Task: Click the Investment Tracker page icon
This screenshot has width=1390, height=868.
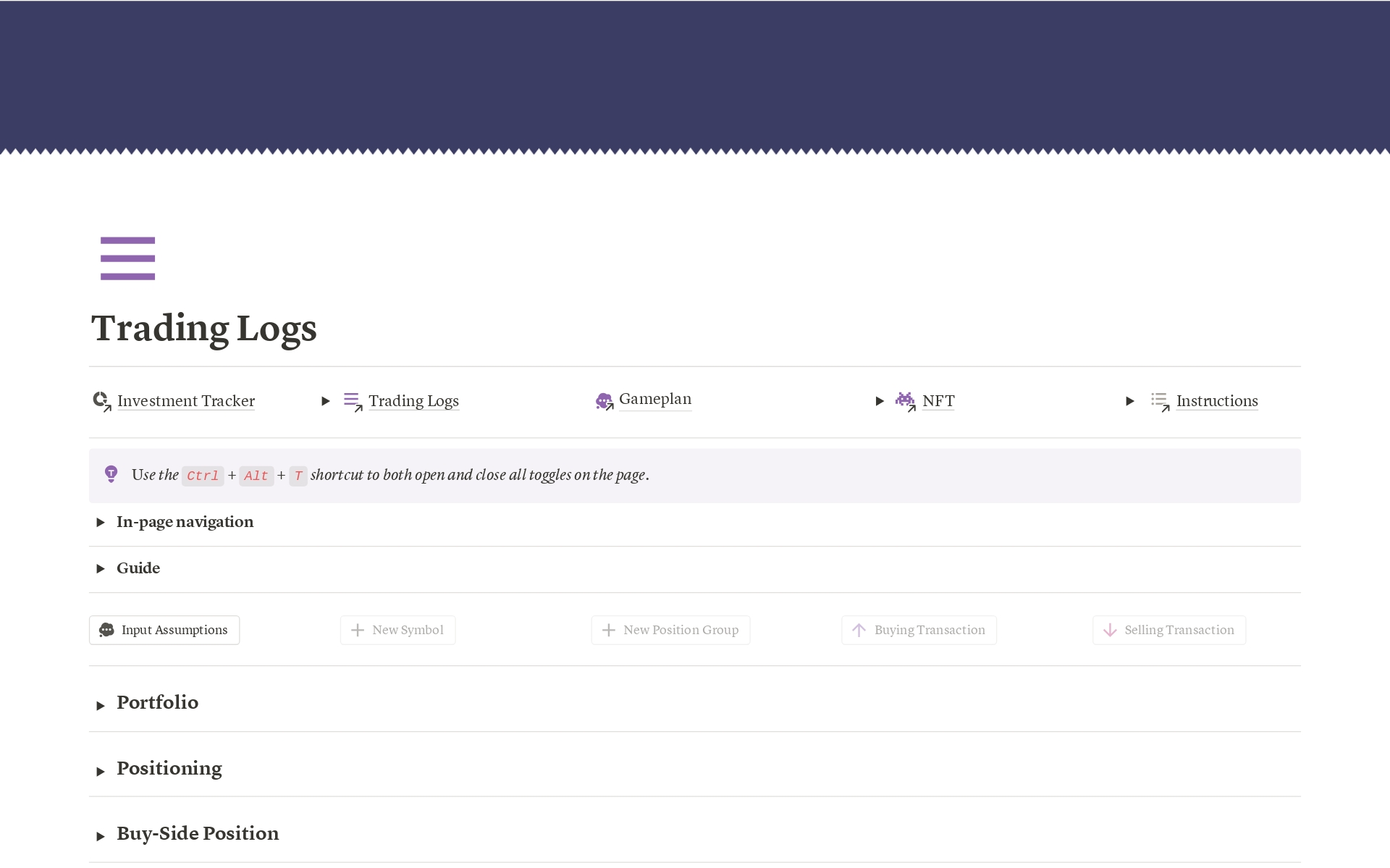Action: tap(101, 401)
